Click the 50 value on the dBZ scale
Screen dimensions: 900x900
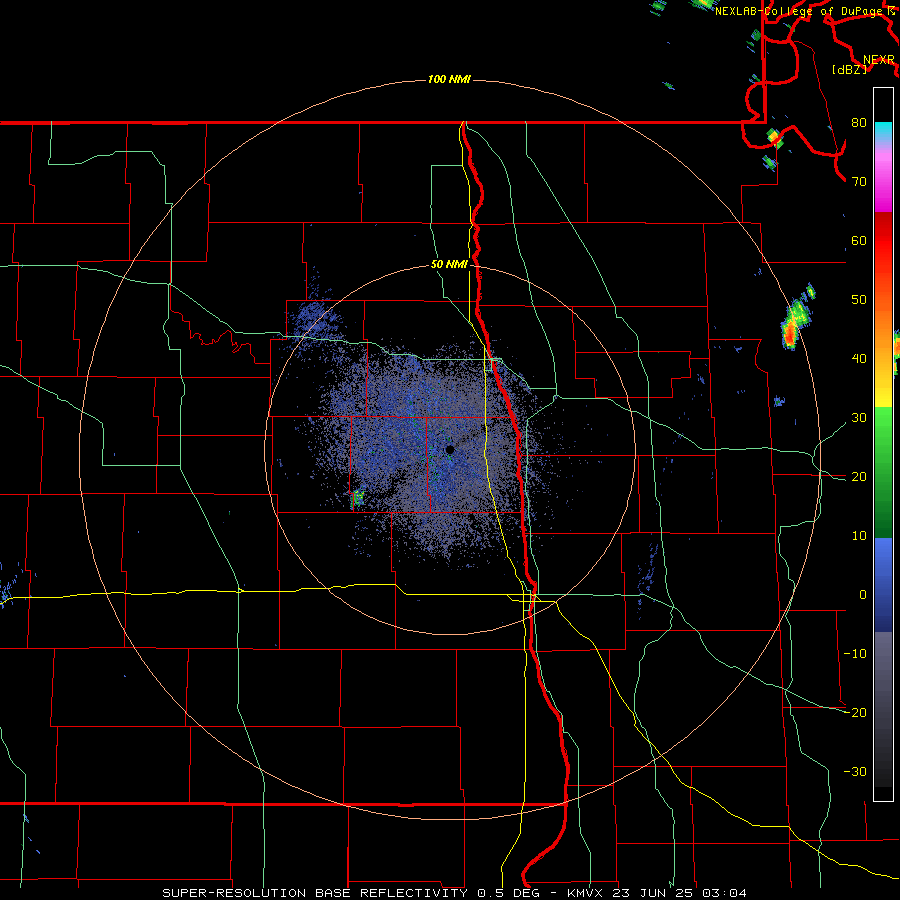[x=859, y=300]
